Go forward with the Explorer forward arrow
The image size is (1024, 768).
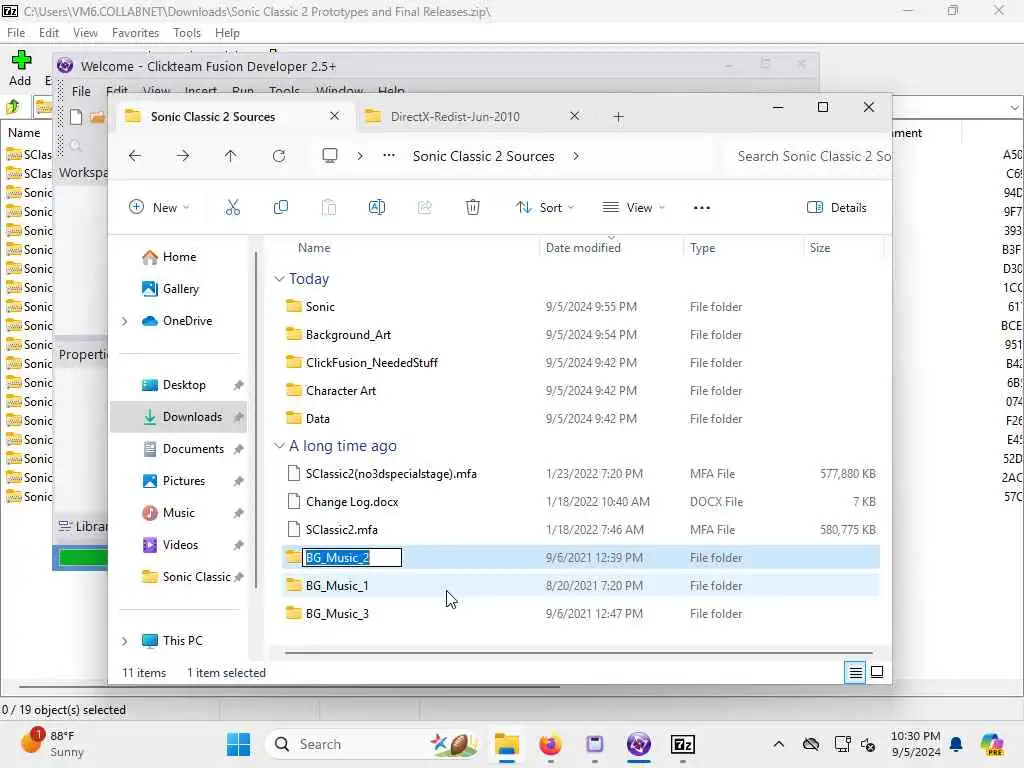point(183,156)
